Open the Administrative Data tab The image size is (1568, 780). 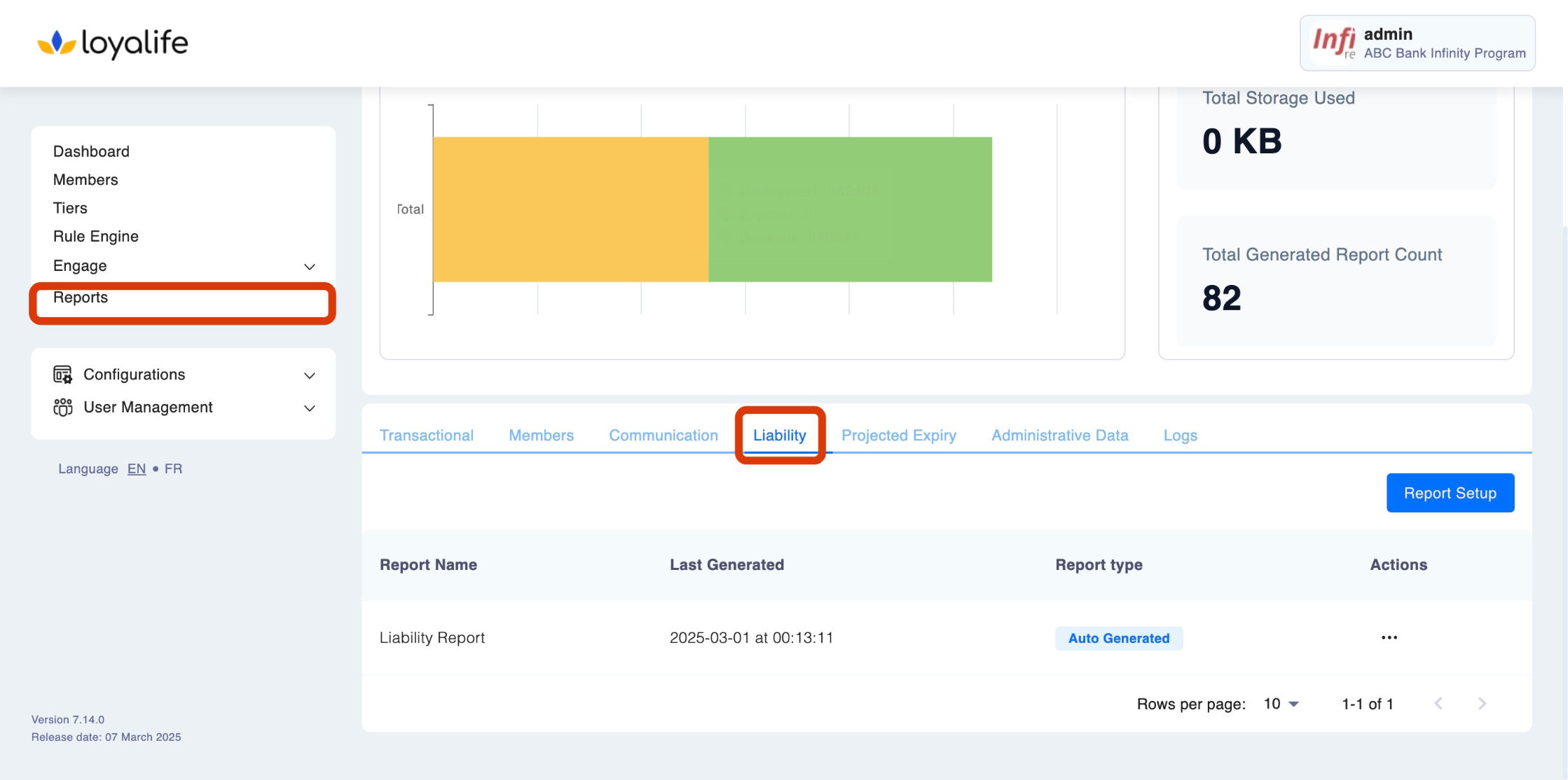[x=1059, y=436]
